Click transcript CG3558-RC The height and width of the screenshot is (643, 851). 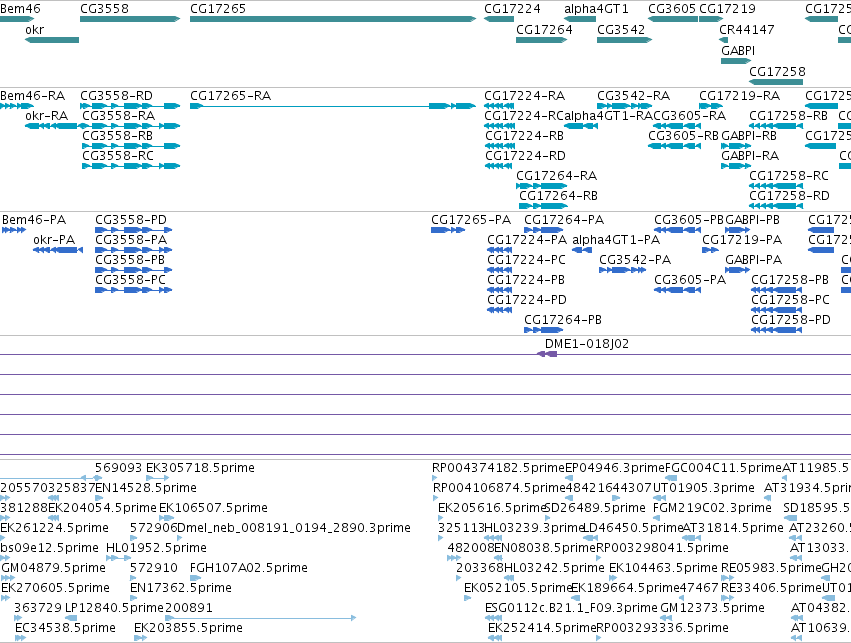(118, 156)
